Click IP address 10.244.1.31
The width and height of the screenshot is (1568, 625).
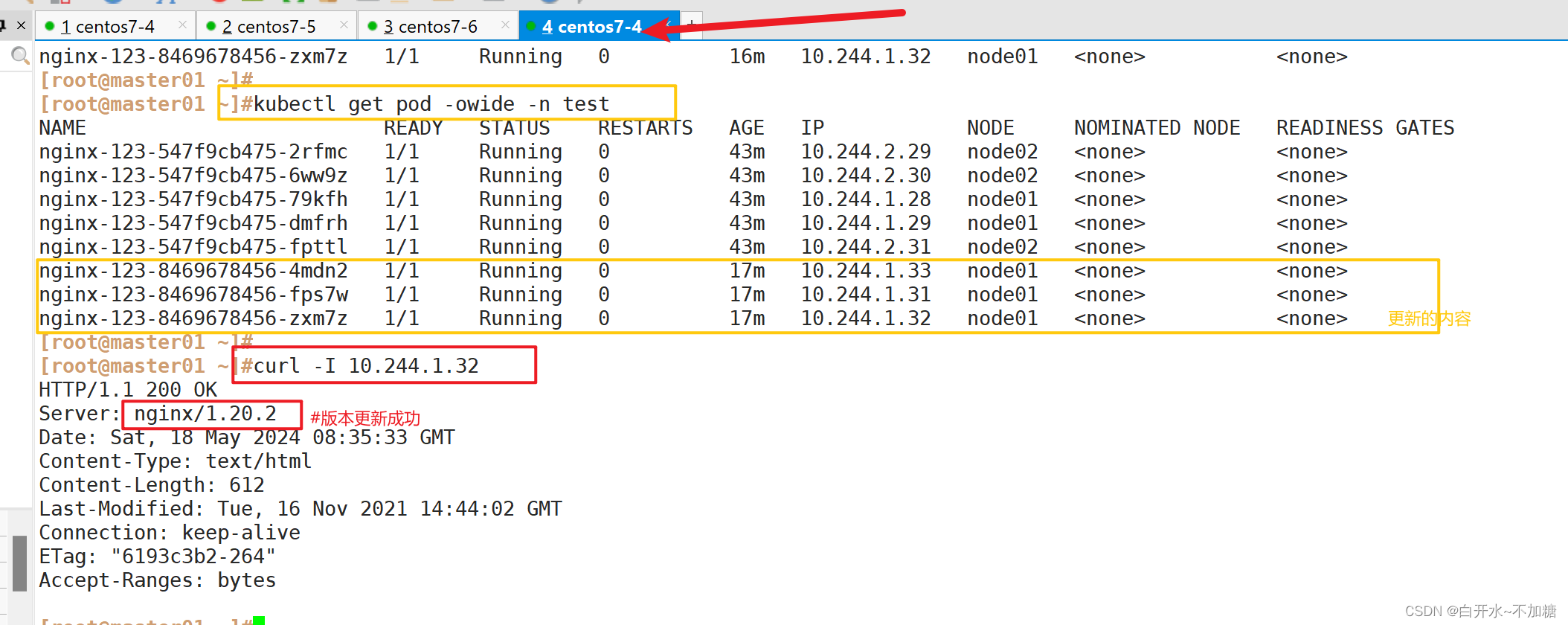coord(866,295)
